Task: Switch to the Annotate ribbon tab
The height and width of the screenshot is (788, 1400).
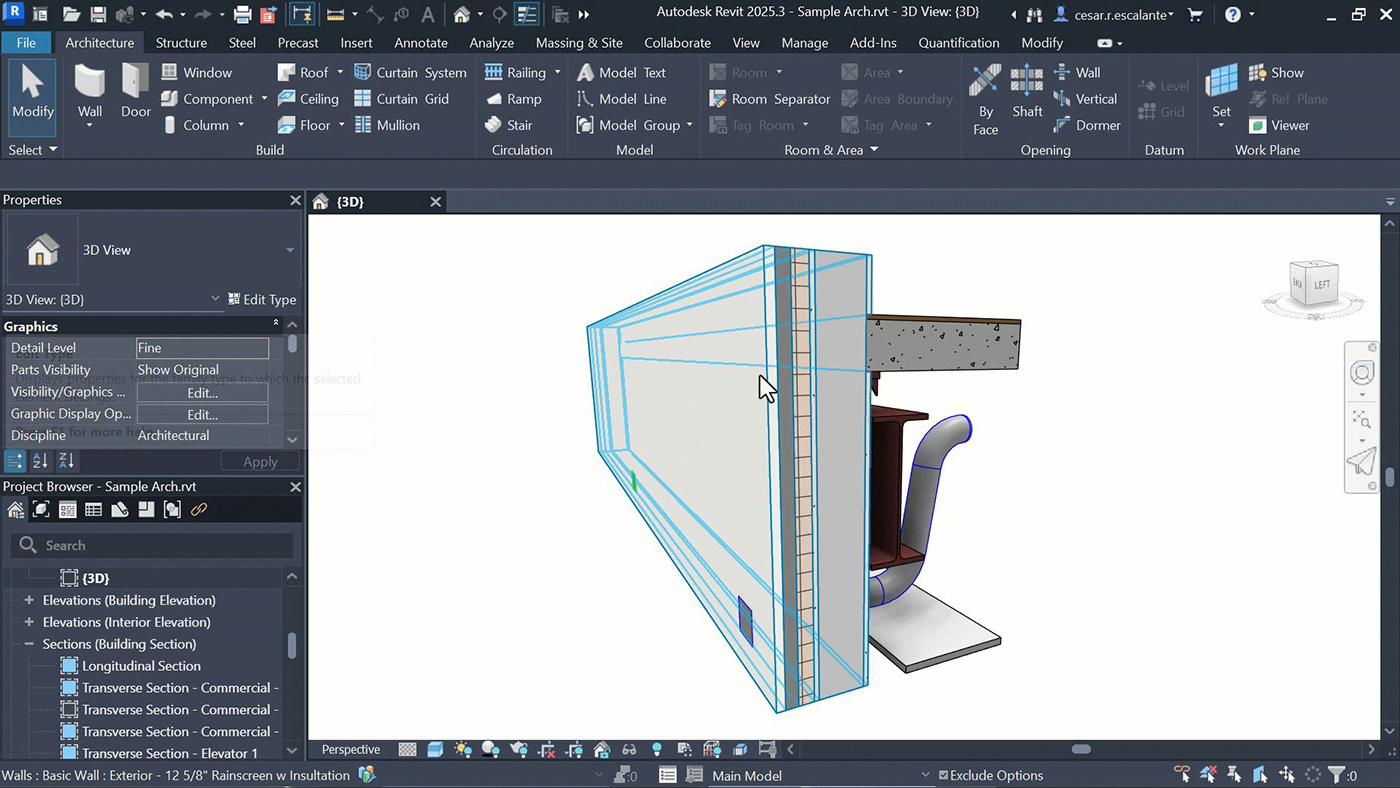Action: pos(420,42)
